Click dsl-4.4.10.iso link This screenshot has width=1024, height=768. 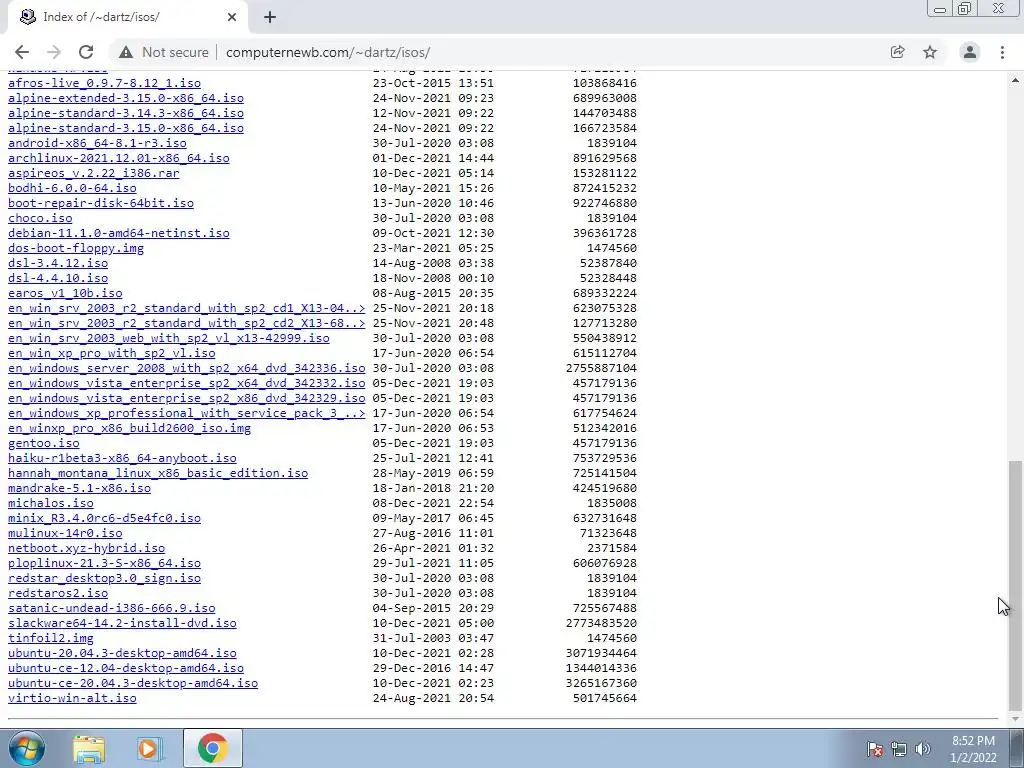pyautogui.click(x=57, y=278)
